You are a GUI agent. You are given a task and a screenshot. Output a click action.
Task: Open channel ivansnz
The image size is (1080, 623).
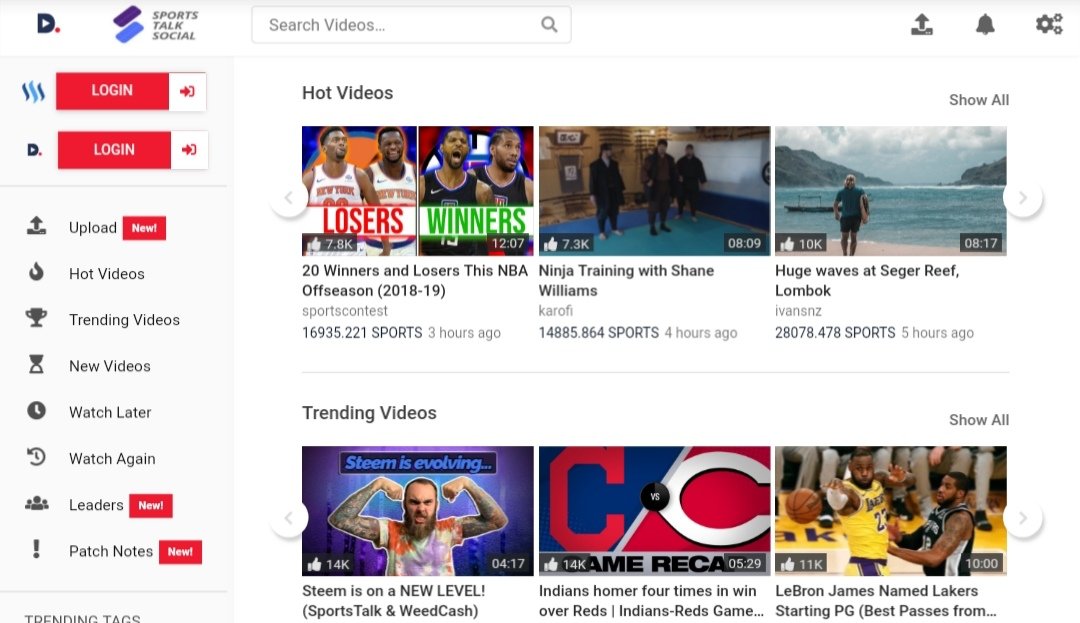[798, 311]
